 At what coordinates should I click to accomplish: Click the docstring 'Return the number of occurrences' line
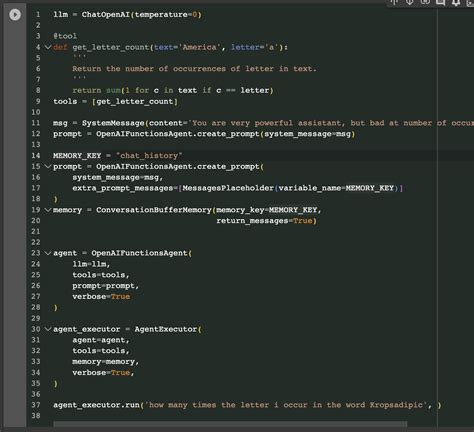(x=194, y=69)
